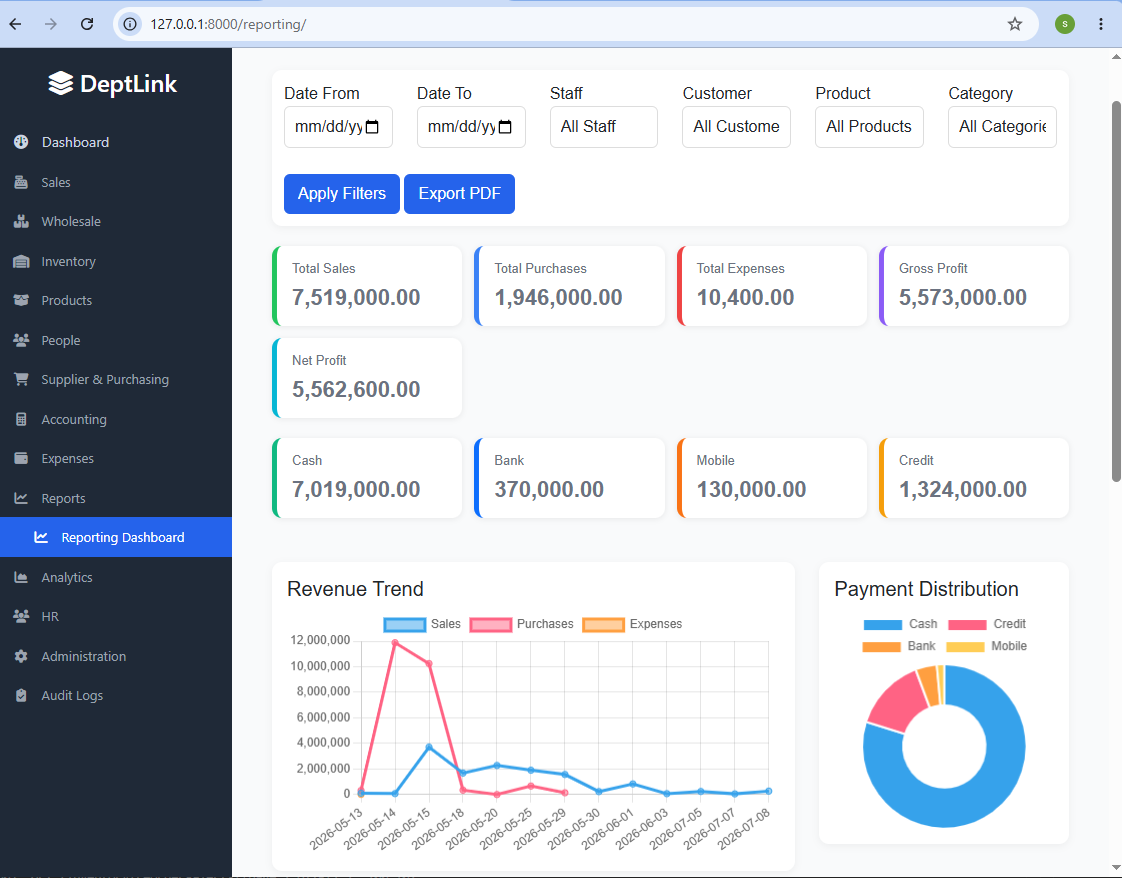This screenshot has width=1122, height=878.
Task: Open the All Staff dropdown
Action: click(x=604, y=127)
